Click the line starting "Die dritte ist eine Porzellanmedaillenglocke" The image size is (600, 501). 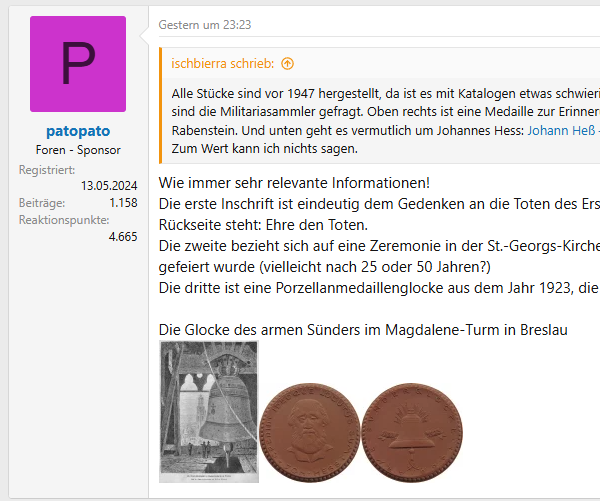[378, 289]
